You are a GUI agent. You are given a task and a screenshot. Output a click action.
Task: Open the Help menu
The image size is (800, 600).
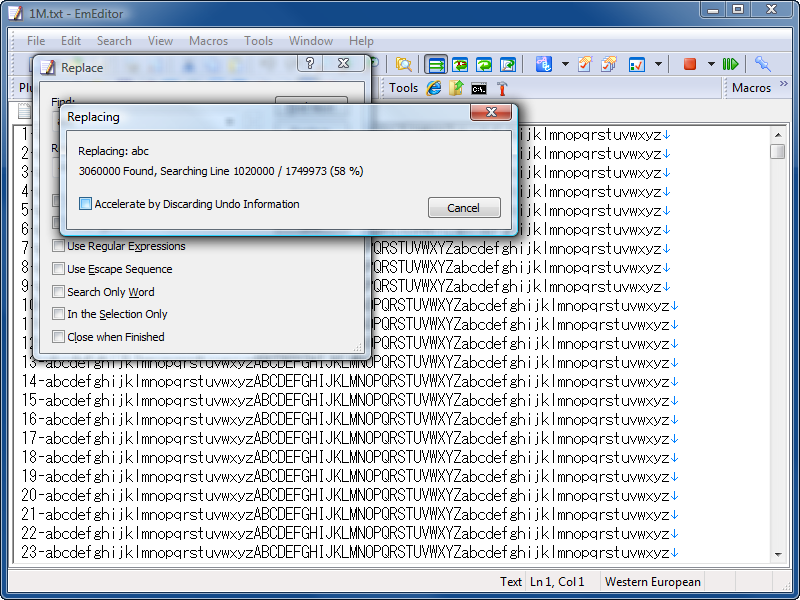pyautogui.click(x=361, y=41)
